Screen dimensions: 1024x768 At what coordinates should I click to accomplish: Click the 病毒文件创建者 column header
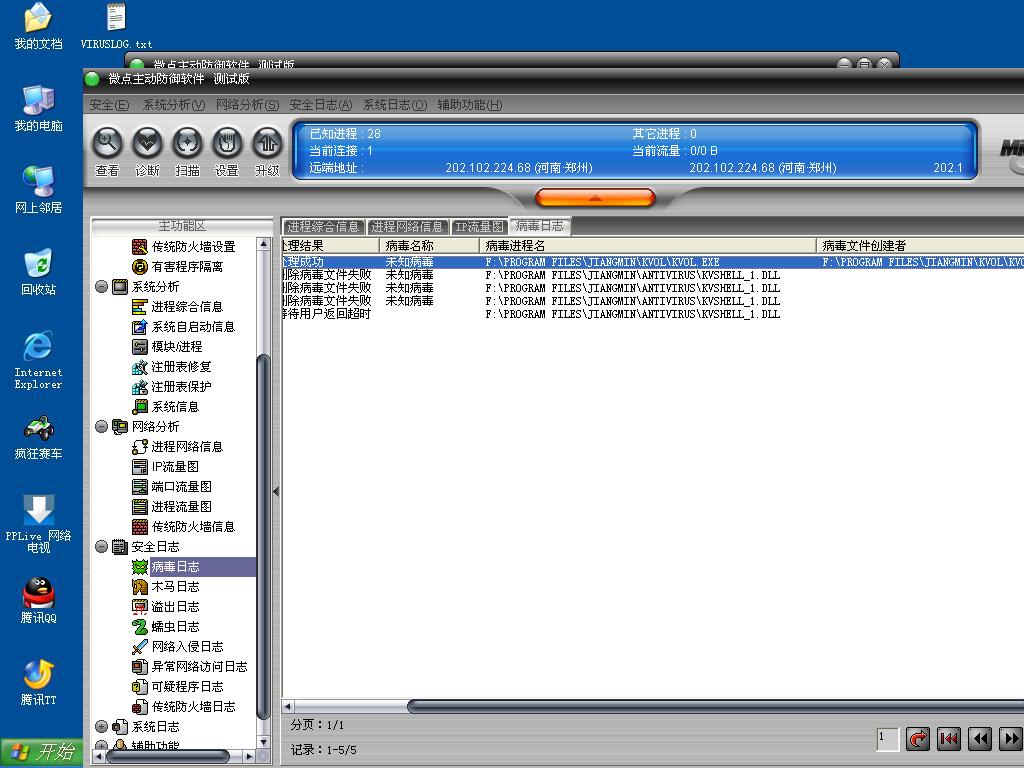[920, 246]
